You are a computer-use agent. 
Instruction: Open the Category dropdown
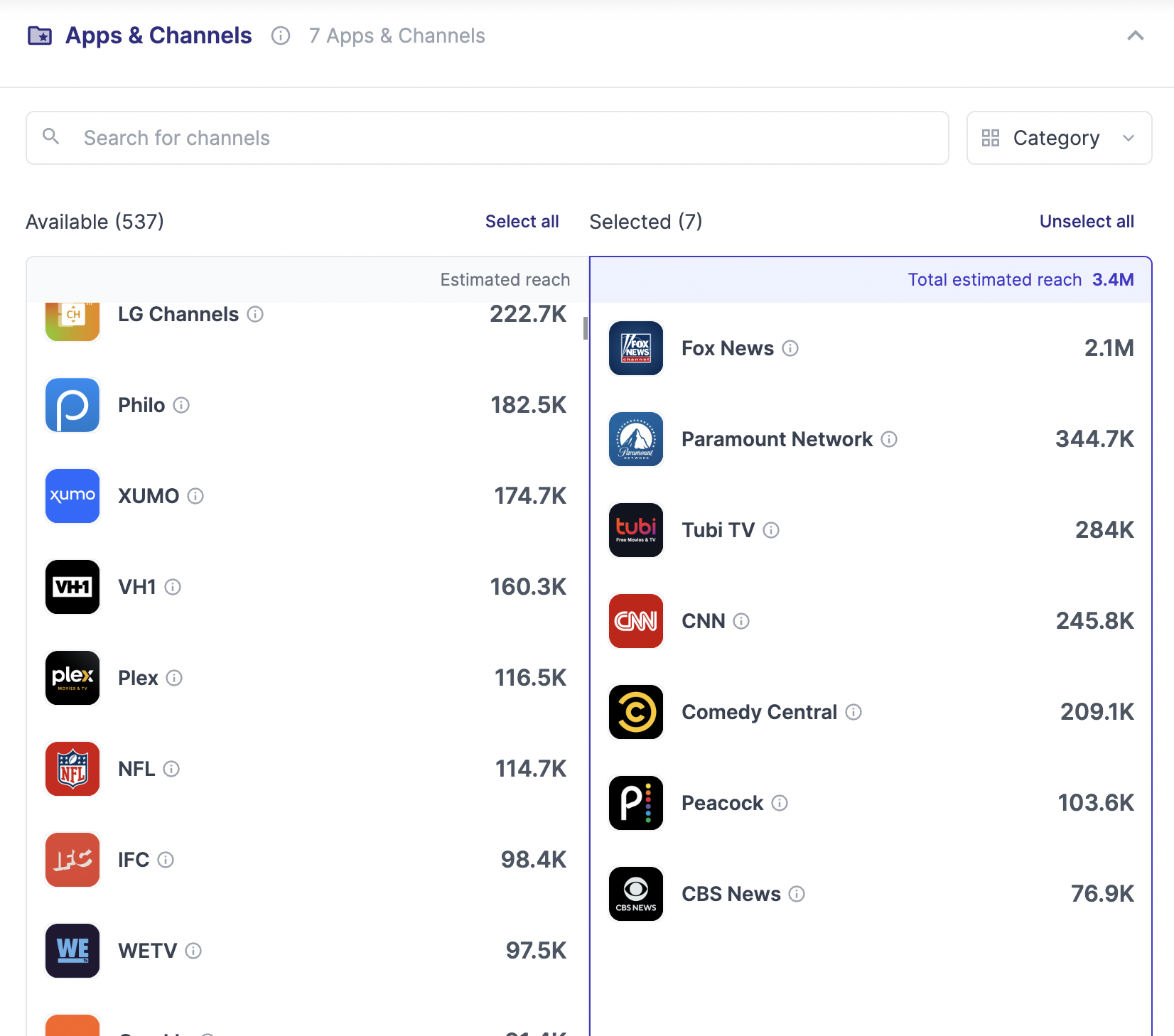(x=1059, y=138)
